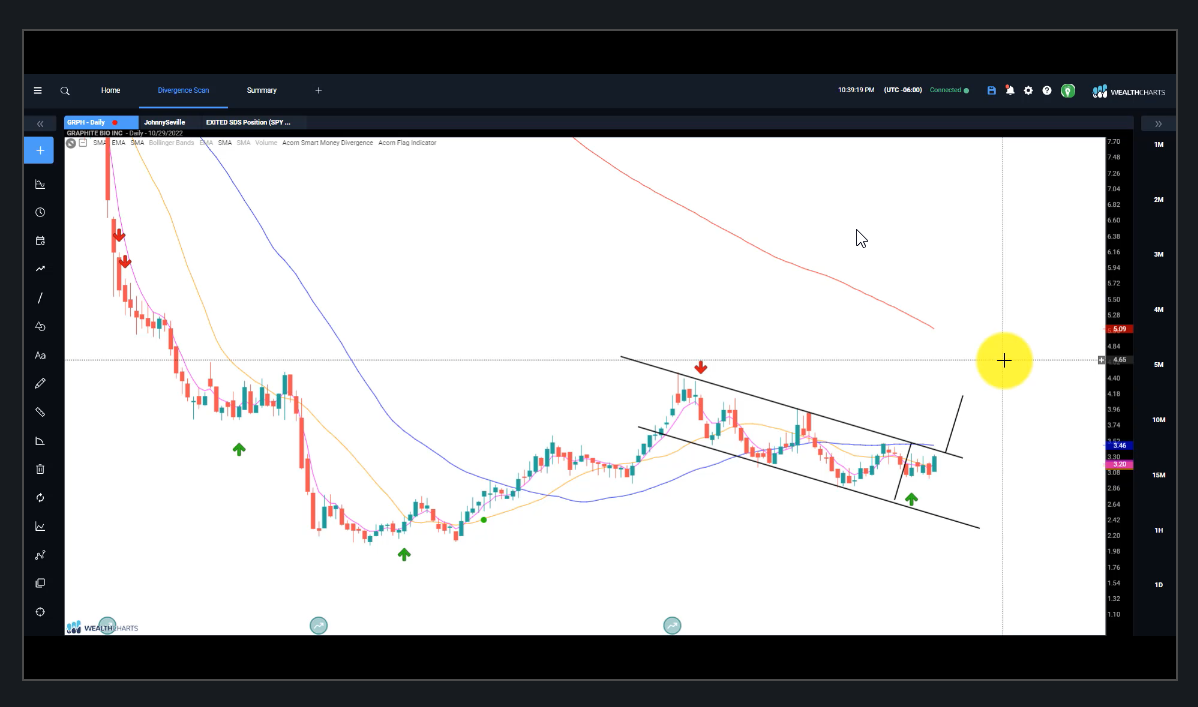Set timeframe to 5M
This screenshot has width=1198, height=707.
[1158, 365]
